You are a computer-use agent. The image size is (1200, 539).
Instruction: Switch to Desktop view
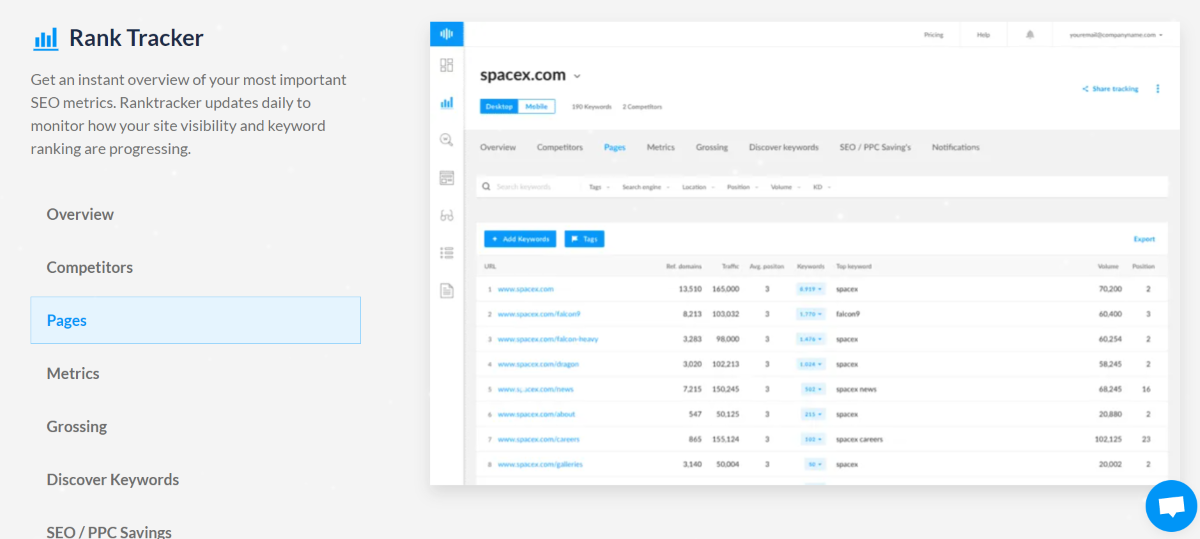(x=499, y=106)
